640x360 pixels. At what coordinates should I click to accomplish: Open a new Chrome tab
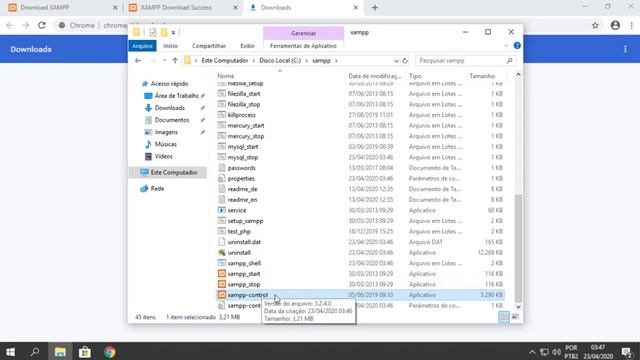375,8
